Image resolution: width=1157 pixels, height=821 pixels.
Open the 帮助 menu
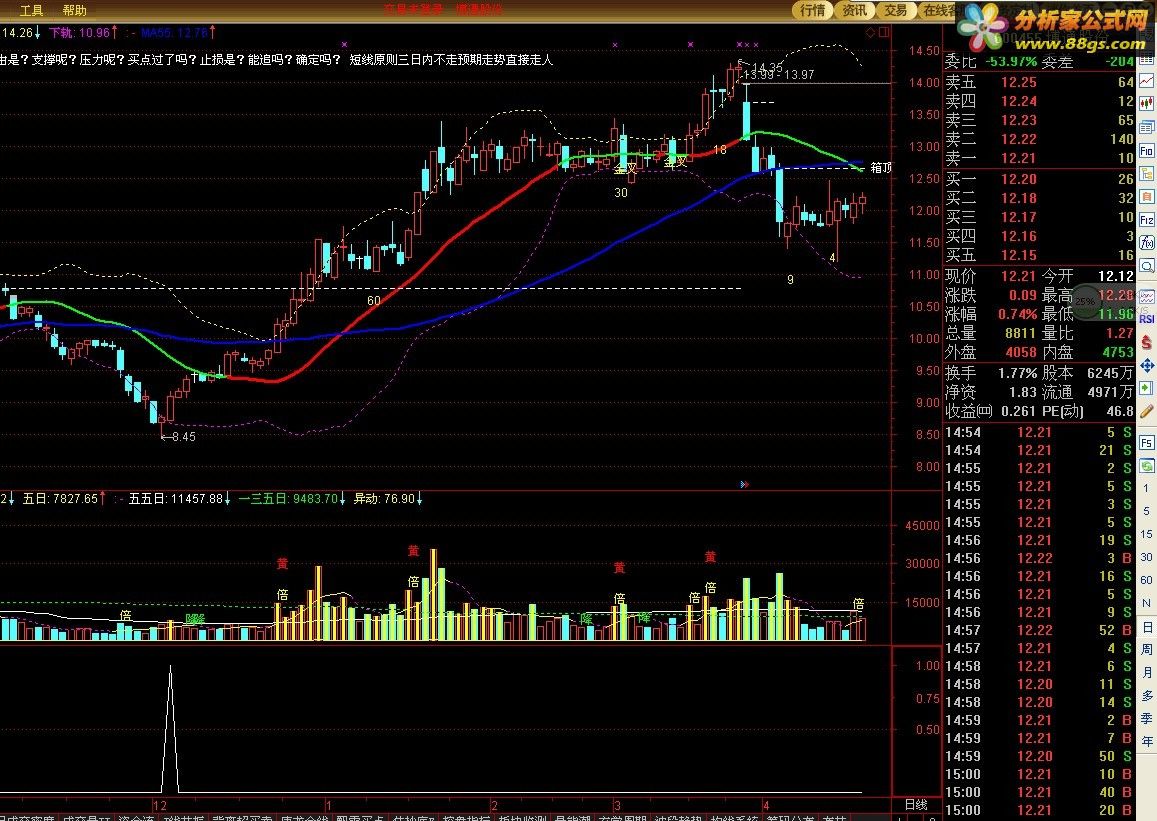(74, 10)
